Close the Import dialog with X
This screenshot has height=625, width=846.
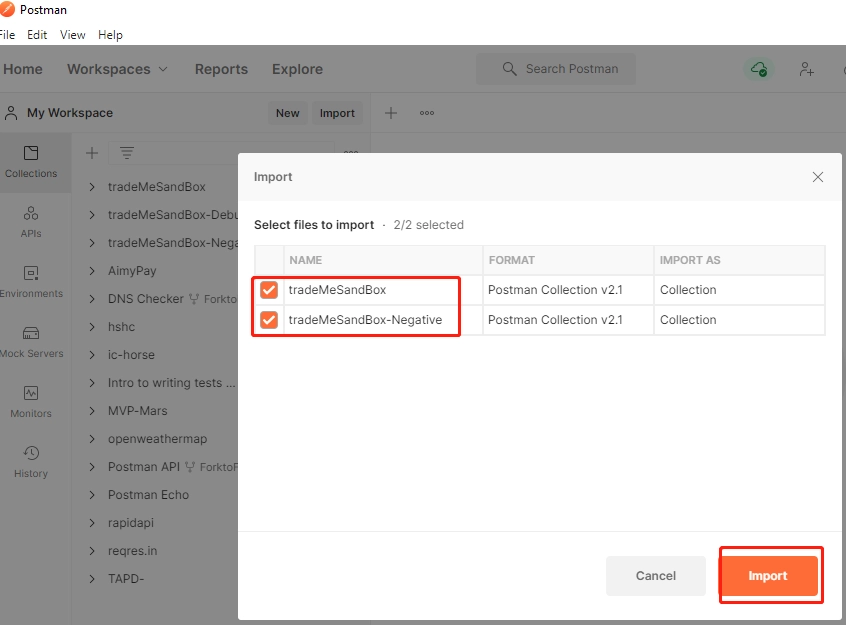click(818, 177)
